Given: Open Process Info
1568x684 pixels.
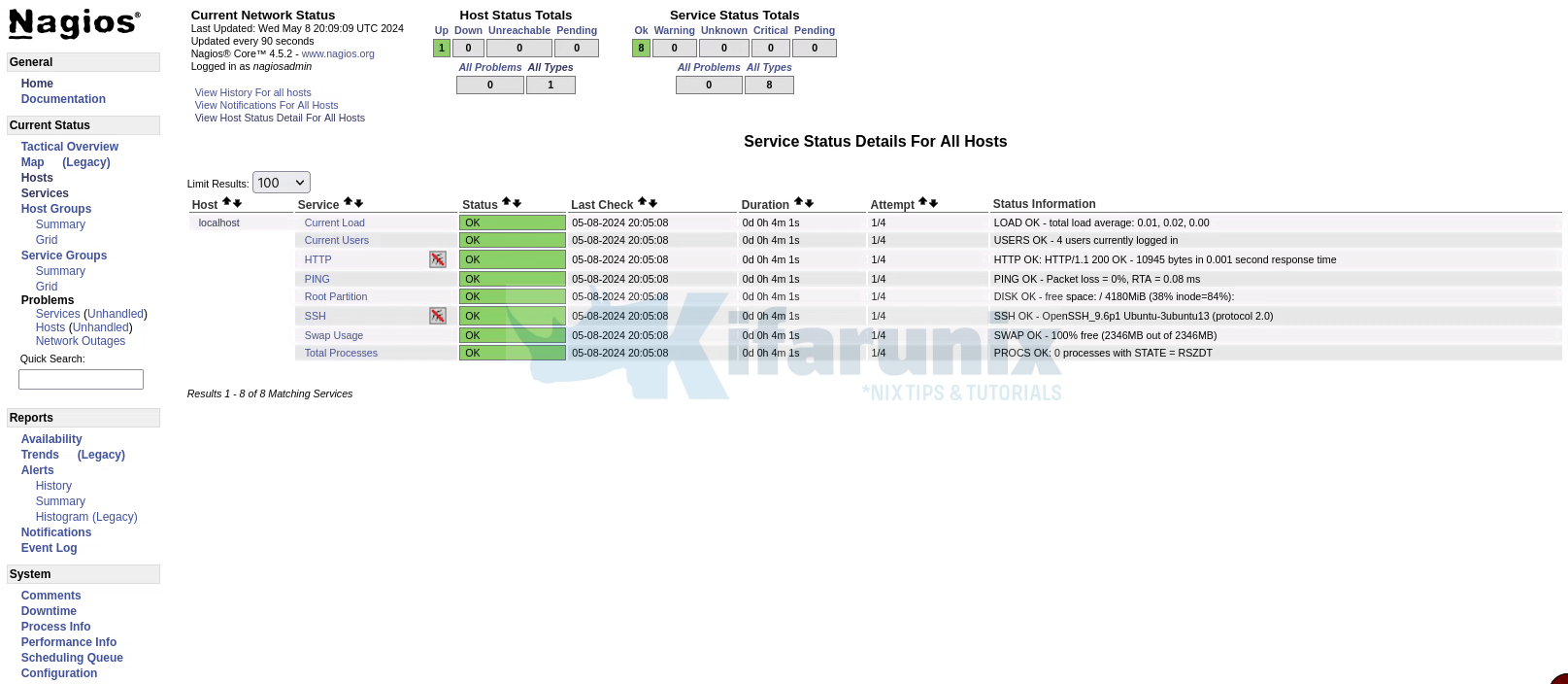Looking at the screenshot, I should point(55,627).
